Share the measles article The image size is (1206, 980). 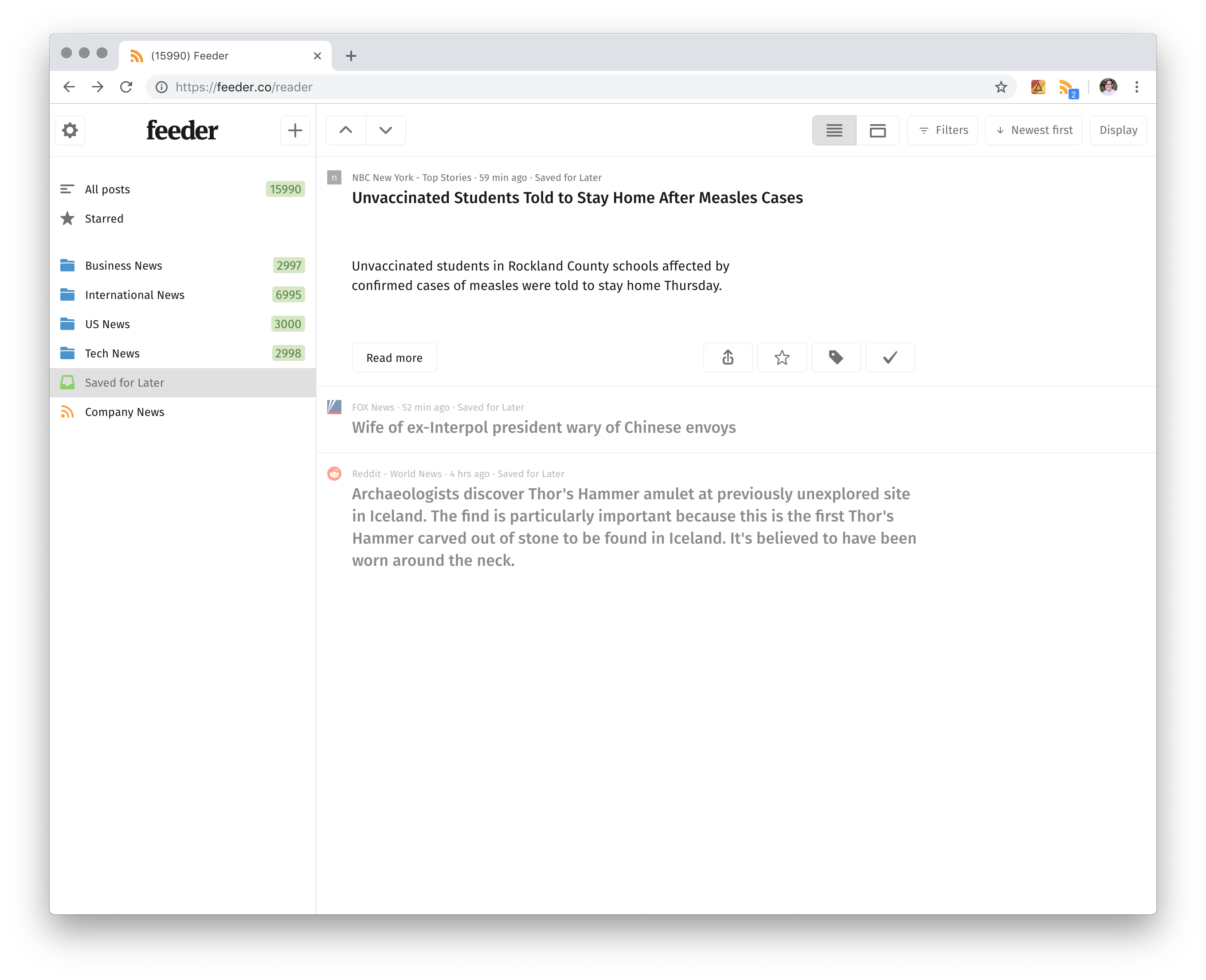point(728,357)
